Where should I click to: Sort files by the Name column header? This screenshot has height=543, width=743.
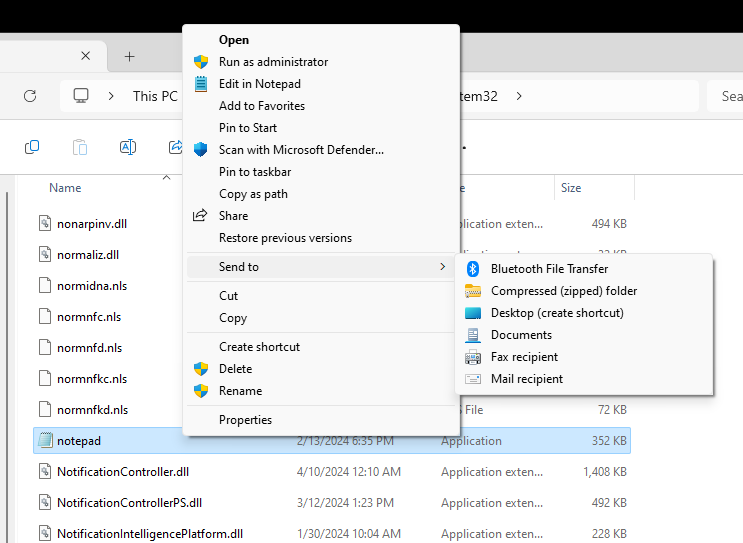click(65, 188)
